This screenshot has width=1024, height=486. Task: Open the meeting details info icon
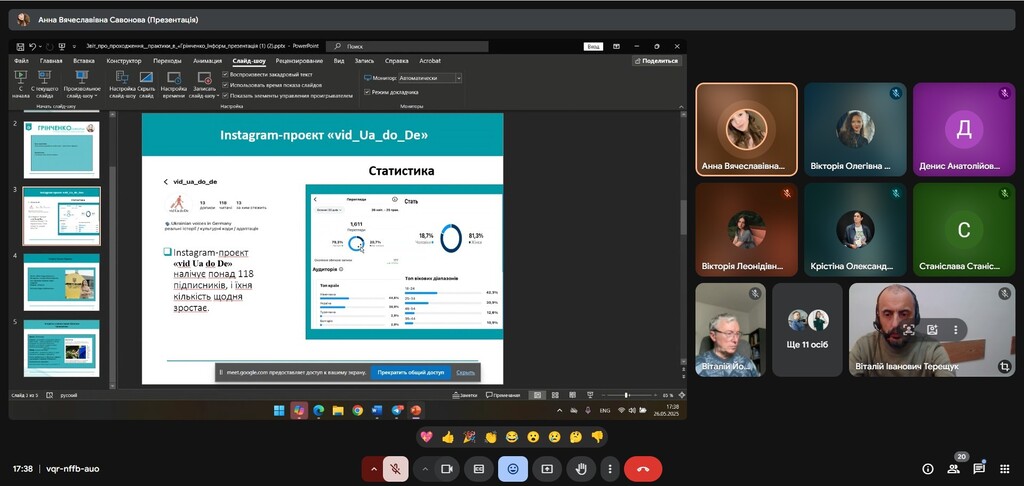(927, 468)
